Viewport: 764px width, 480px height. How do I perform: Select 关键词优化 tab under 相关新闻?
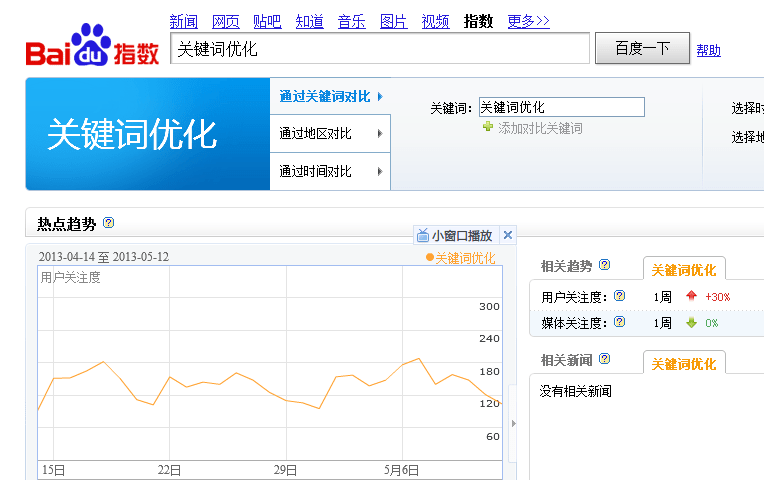point(684,363)
